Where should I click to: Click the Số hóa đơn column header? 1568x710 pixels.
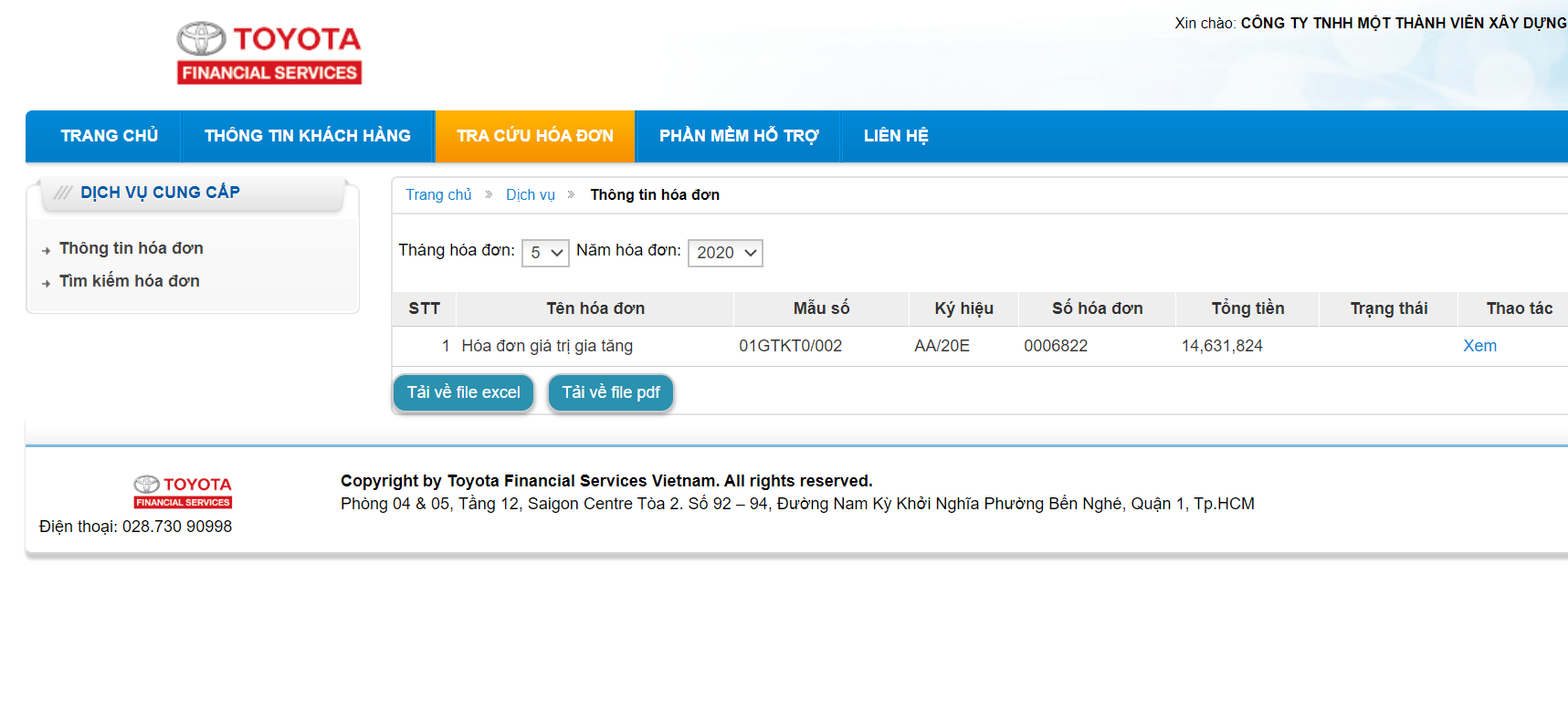pyautogui.click(x=1097, y=308)
